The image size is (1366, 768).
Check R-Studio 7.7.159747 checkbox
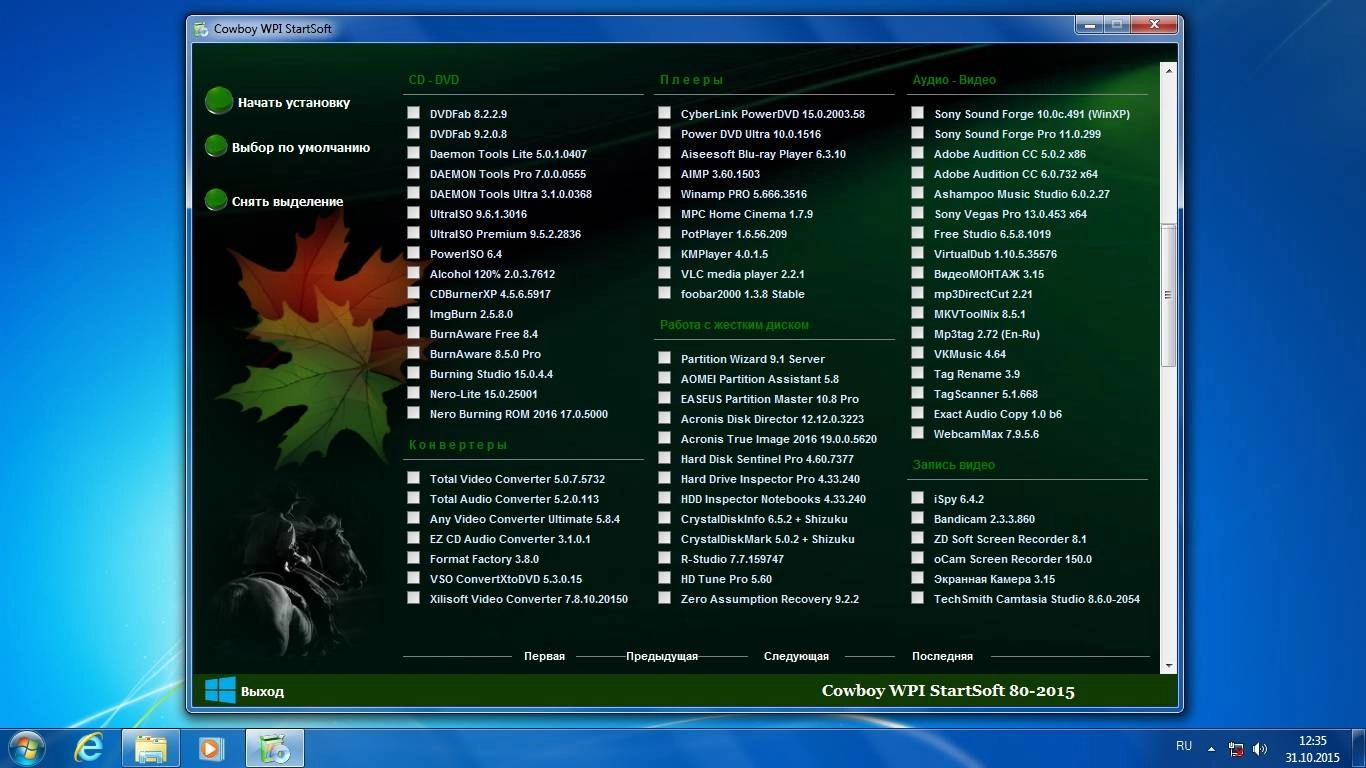[664, 558]
